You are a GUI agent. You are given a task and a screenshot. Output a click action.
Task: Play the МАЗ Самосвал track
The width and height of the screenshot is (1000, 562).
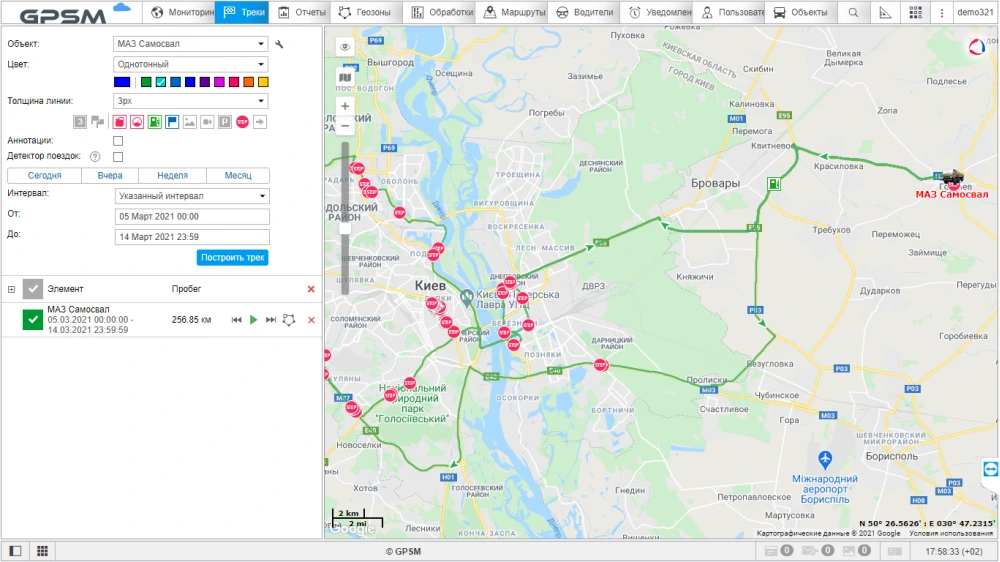coord(254,320)
